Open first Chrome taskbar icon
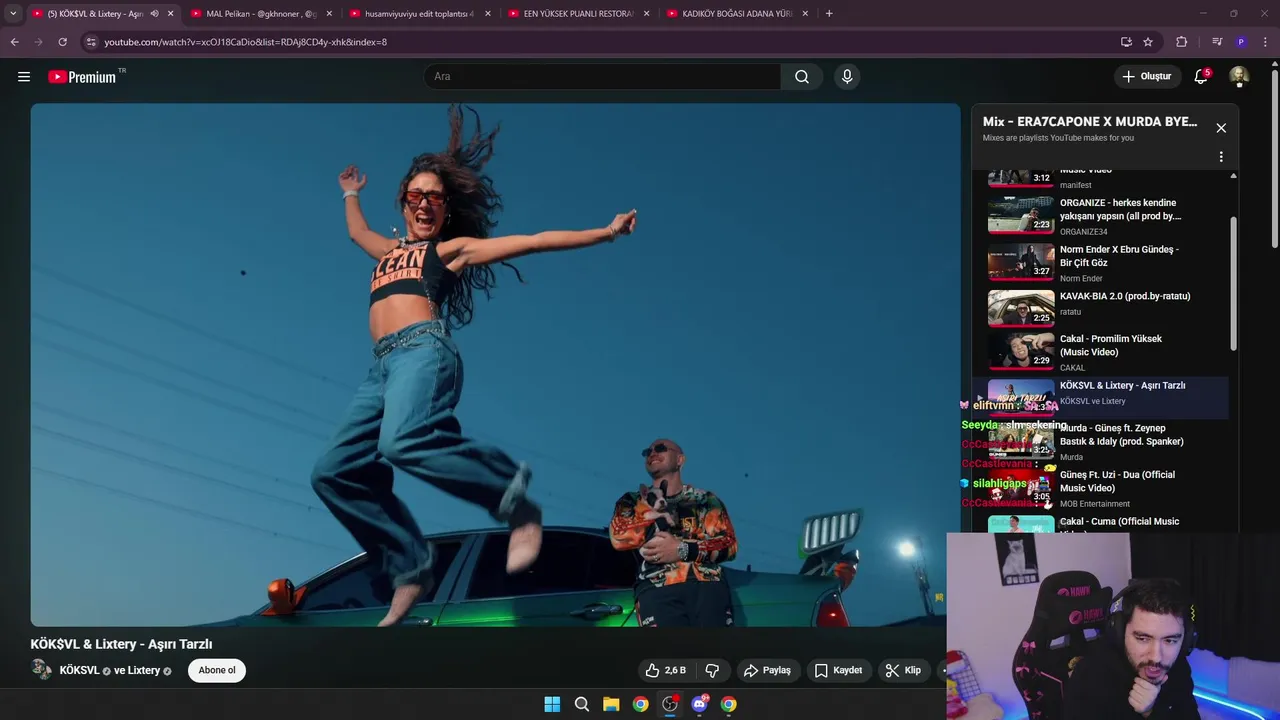The width and height of the screenshot is (1280, 720). [640, 704]
